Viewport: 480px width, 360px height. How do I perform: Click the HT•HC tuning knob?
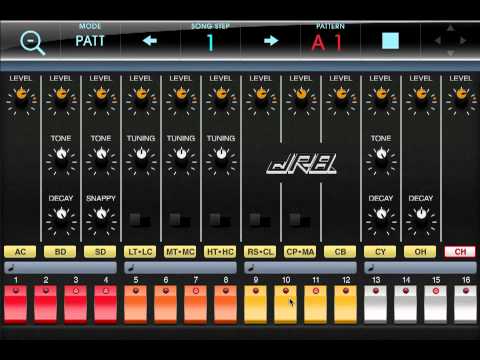221,160
